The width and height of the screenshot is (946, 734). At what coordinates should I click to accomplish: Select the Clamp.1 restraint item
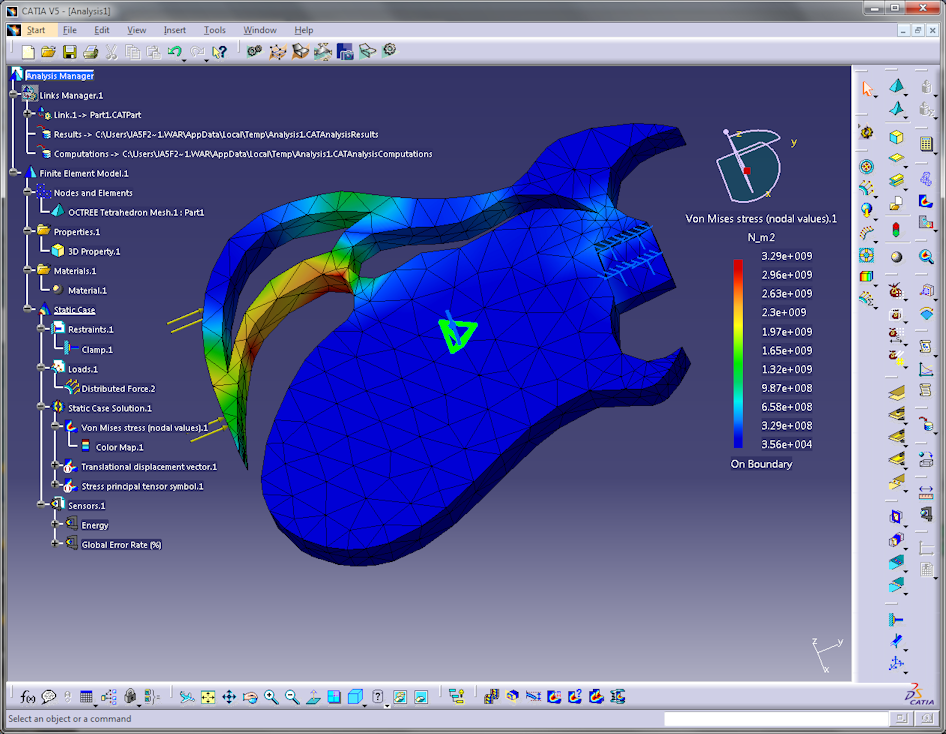pyautogui.click(x=96, y=349)
